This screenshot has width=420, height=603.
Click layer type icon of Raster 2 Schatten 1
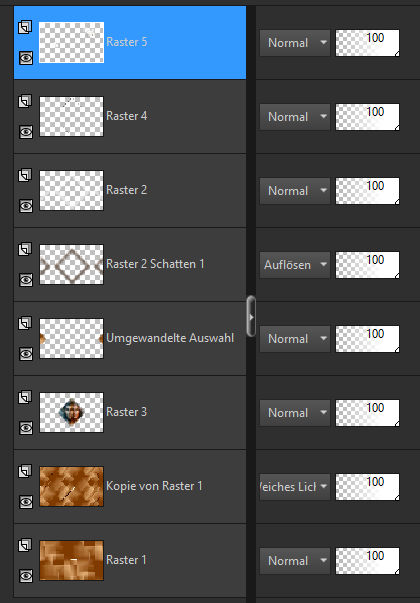point(25,250)
